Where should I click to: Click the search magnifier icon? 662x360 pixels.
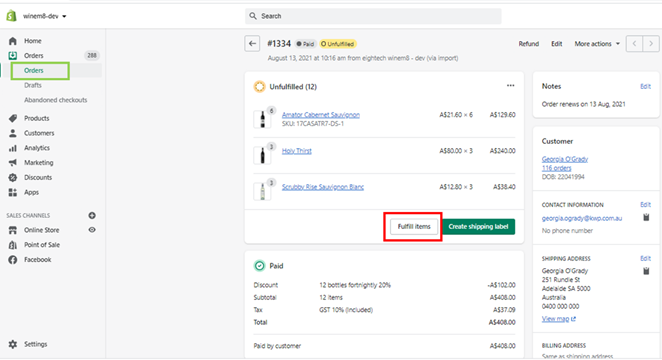[x=253, y=16]
